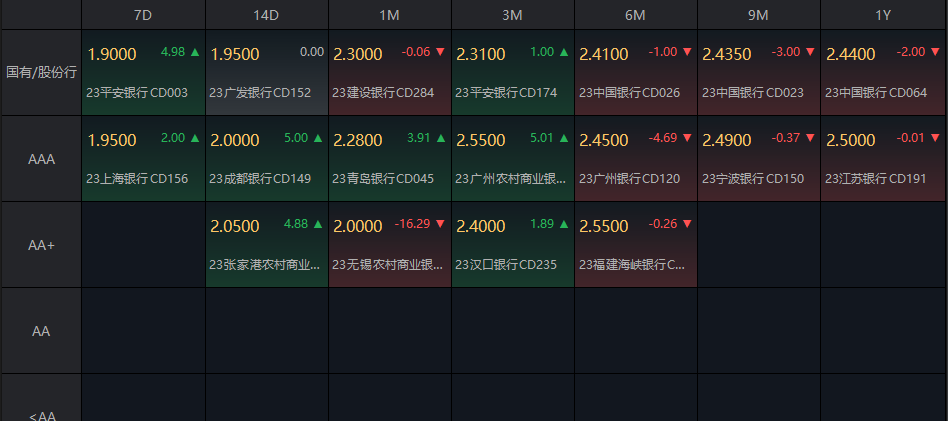948x421 pixels.
Task: Select the 6M column header
Action: 635,15
